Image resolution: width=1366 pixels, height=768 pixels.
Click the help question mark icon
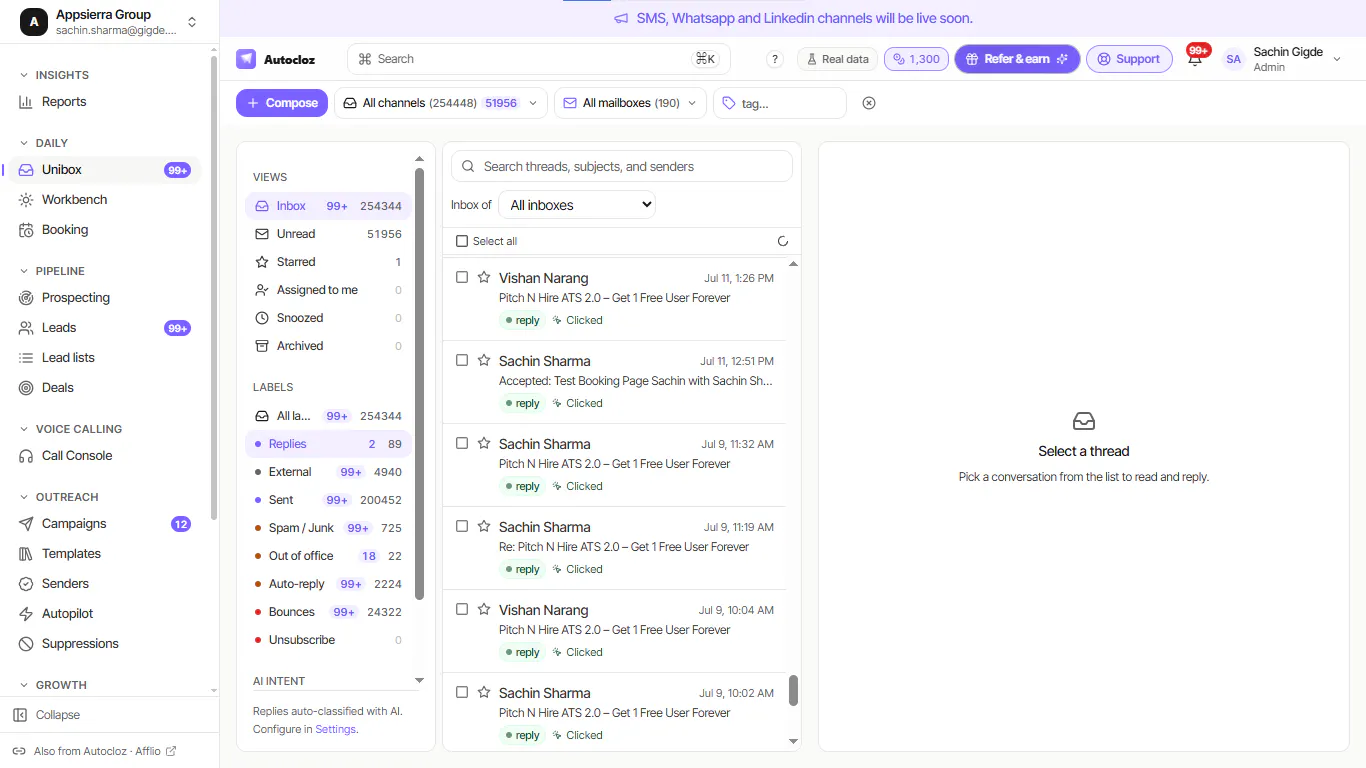774,59
